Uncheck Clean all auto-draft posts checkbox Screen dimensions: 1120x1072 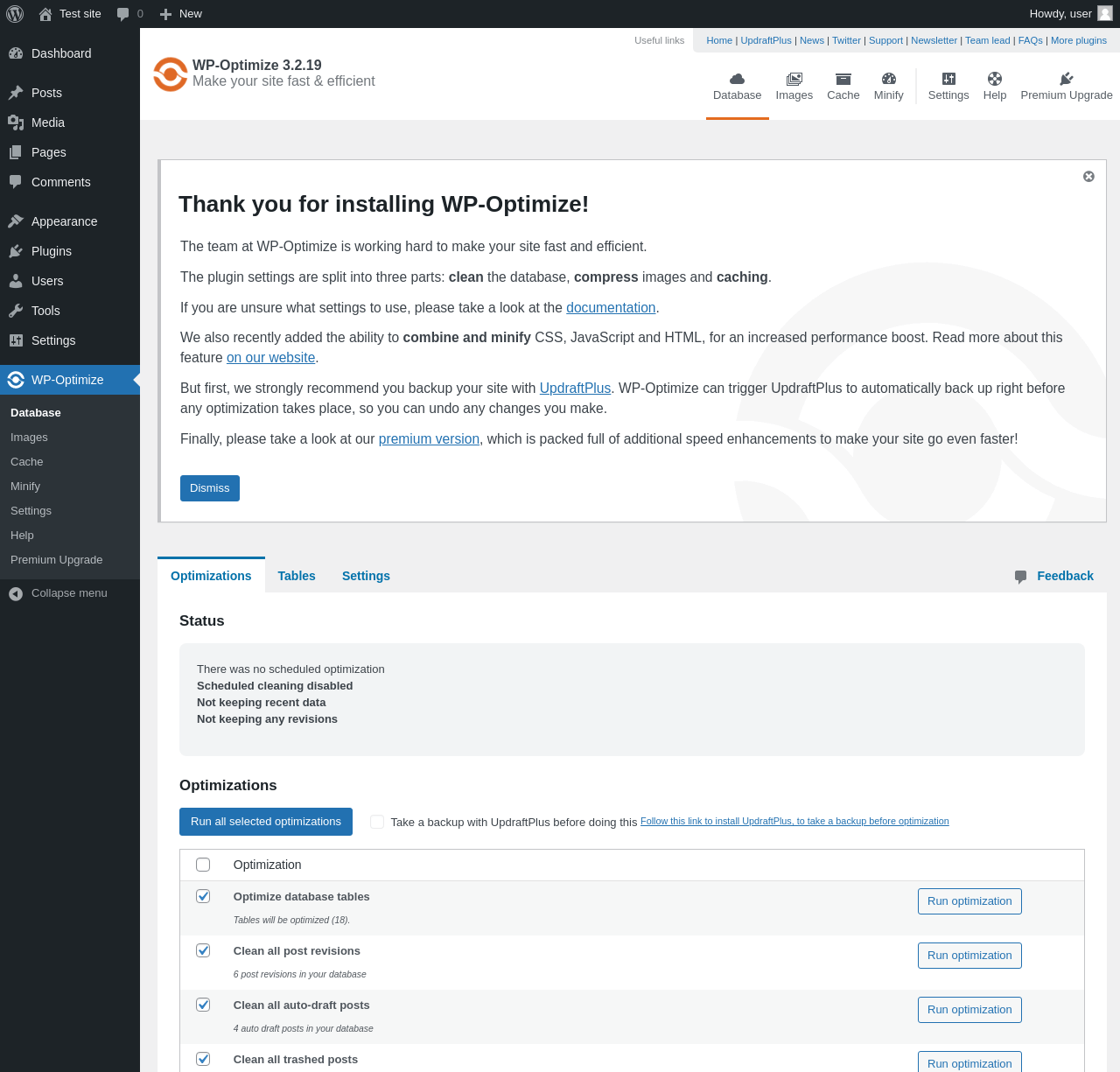pos(203,1005)
